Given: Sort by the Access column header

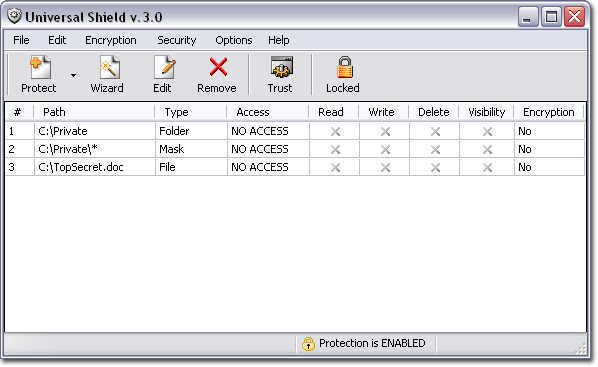Looking at the screenshot, I should click(268, 112).
